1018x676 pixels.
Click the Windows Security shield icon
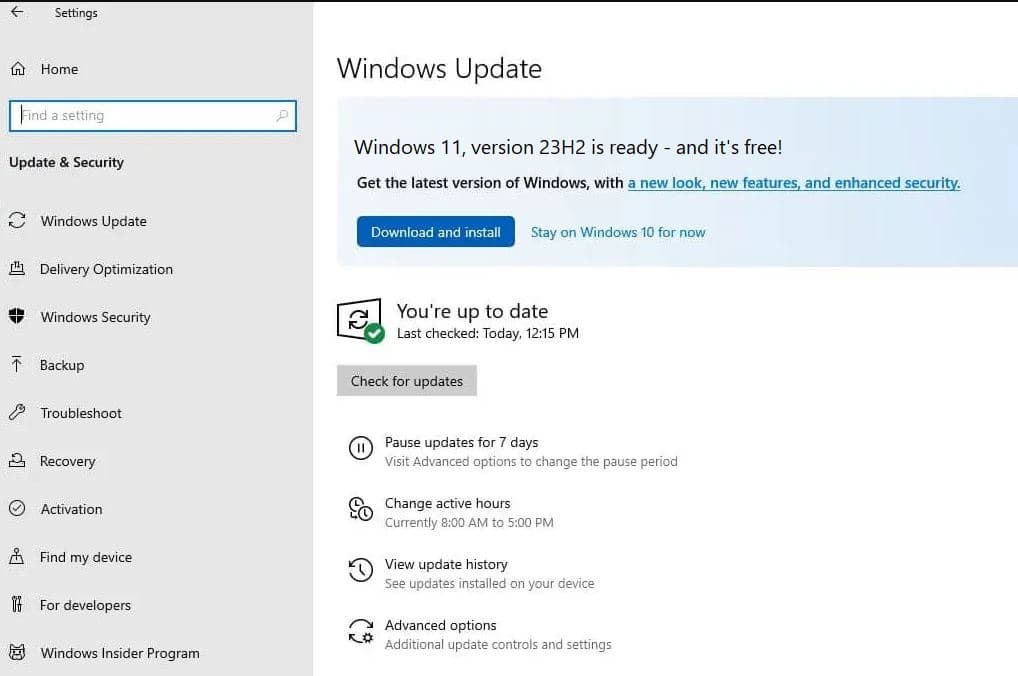point(17,316)
